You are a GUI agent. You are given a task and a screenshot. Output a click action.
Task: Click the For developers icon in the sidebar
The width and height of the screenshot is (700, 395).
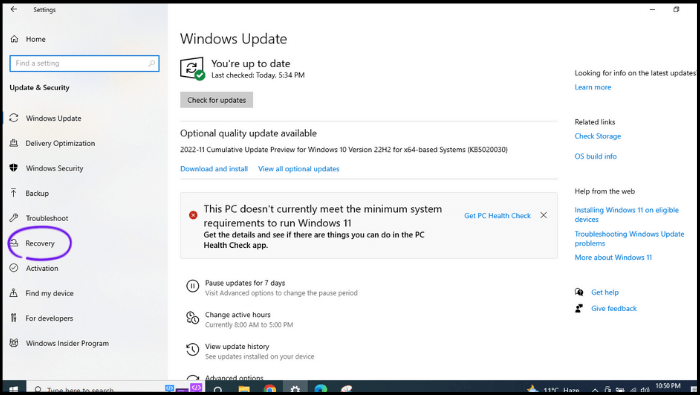(14, 318)
